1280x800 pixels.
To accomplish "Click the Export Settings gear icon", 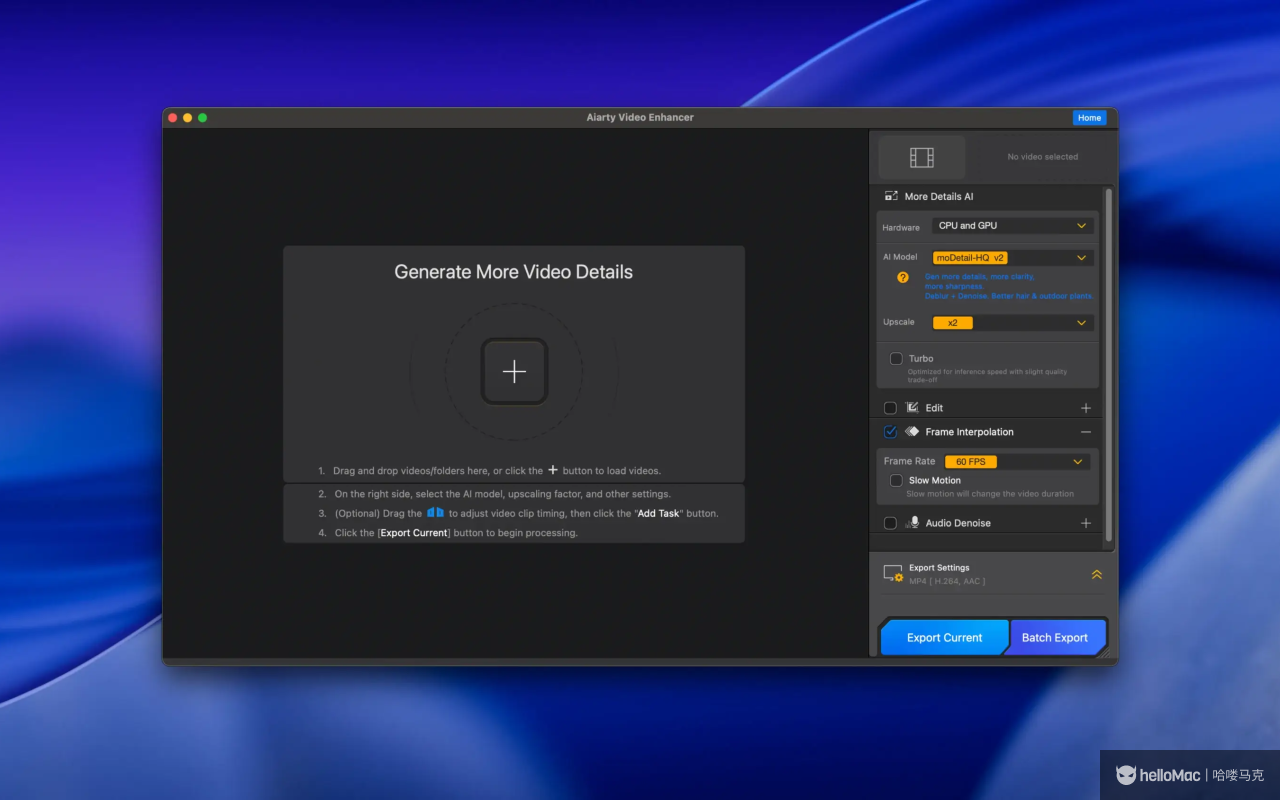I will pos(893,574).
